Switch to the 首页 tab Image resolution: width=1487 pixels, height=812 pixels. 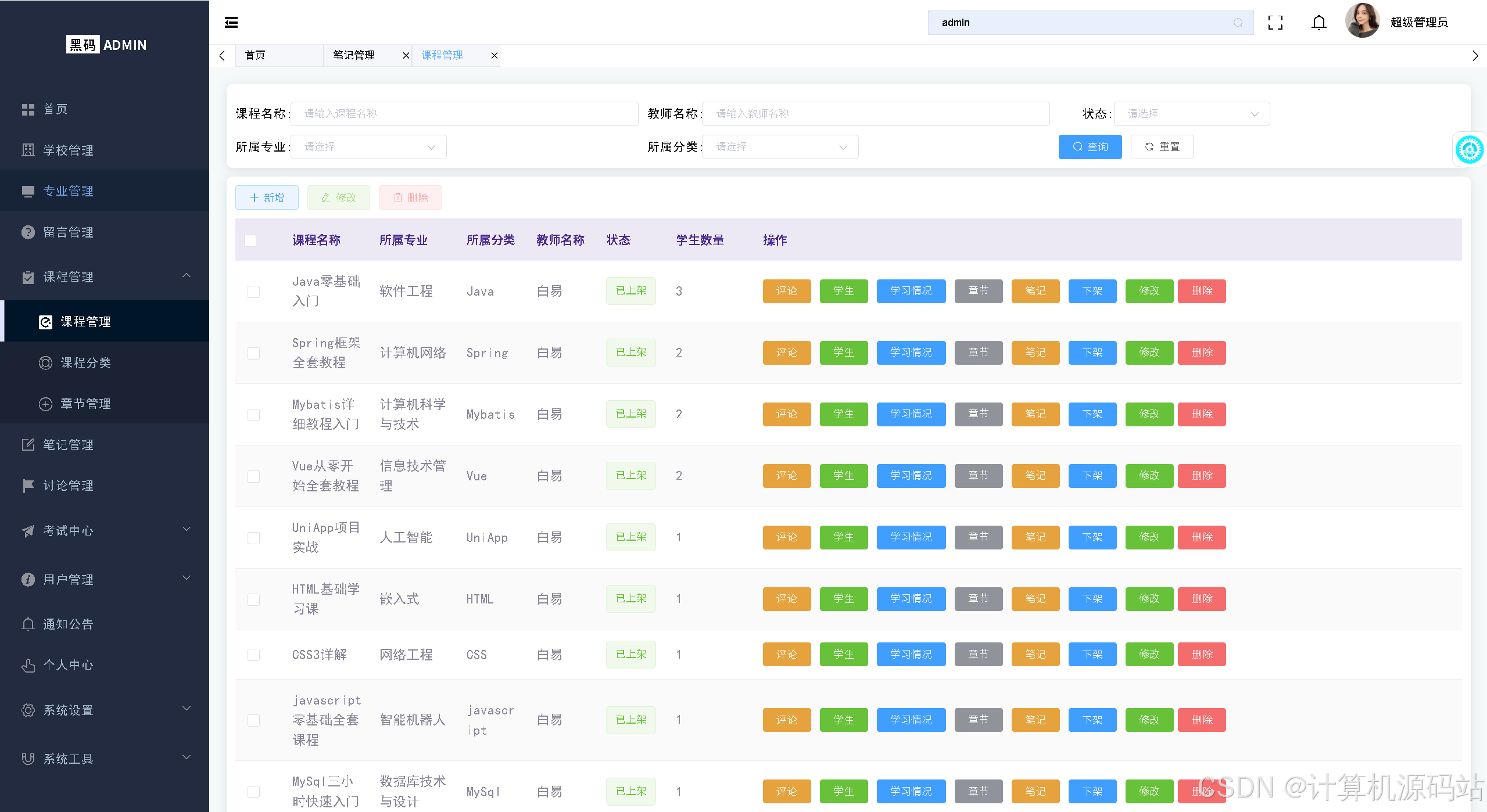256,56
